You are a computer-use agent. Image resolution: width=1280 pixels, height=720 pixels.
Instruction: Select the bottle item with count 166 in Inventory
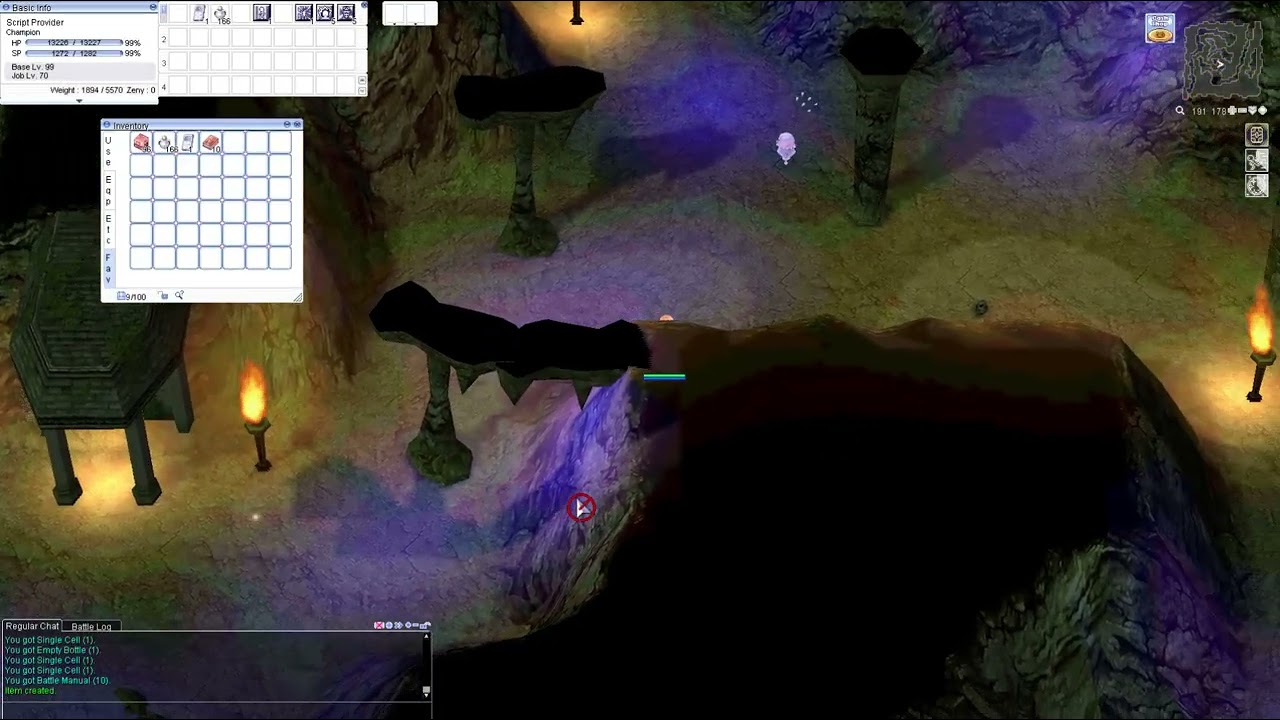pyautogui.click(x=165, y=144)
